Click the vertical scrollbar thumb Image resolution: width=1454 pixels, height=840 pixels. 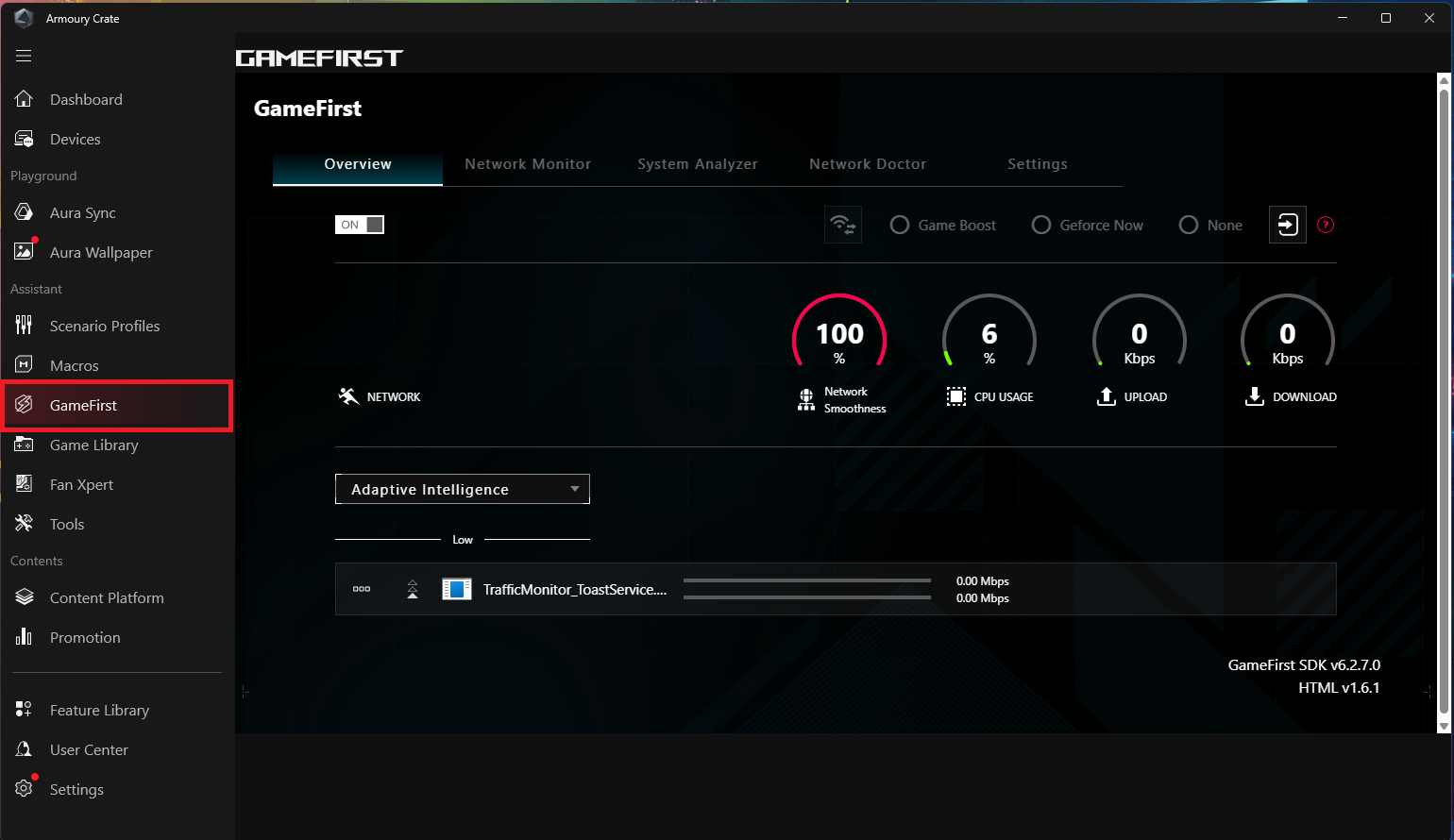click(x=1444, y=403)
